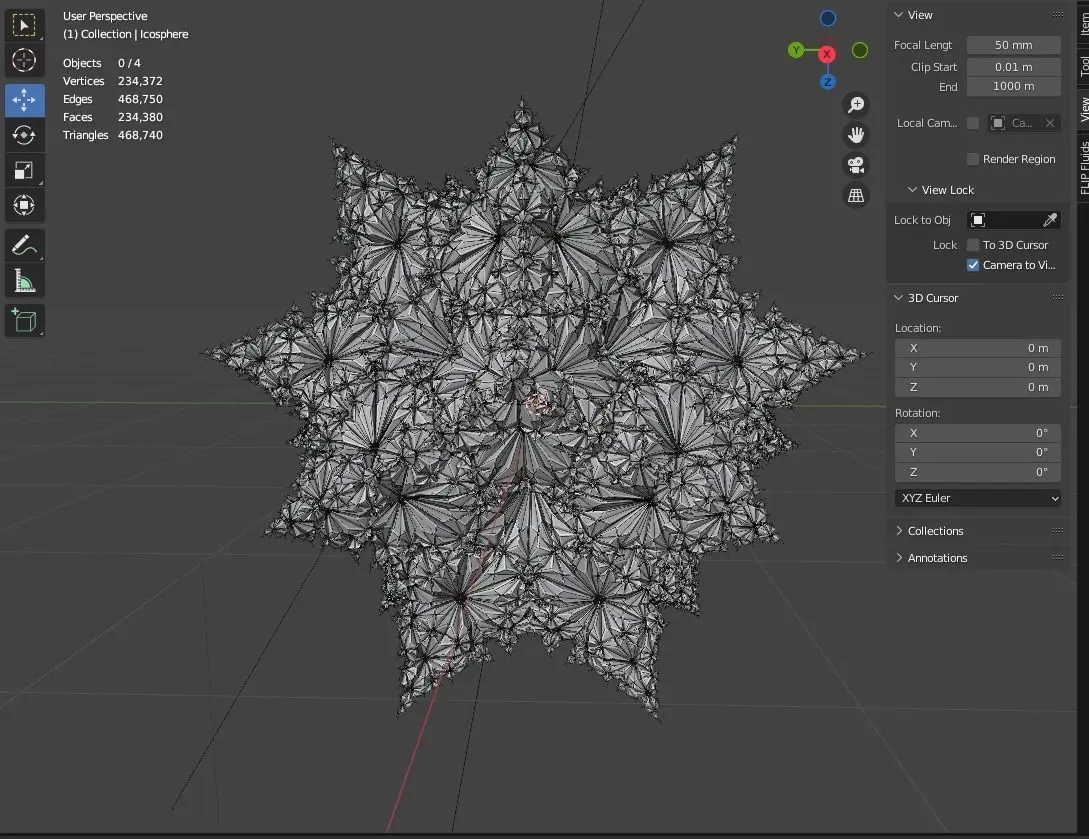Screen dimensions: 1089x839
Task: Click the blue Z axis gizmo
Action: tap(827, 82)
